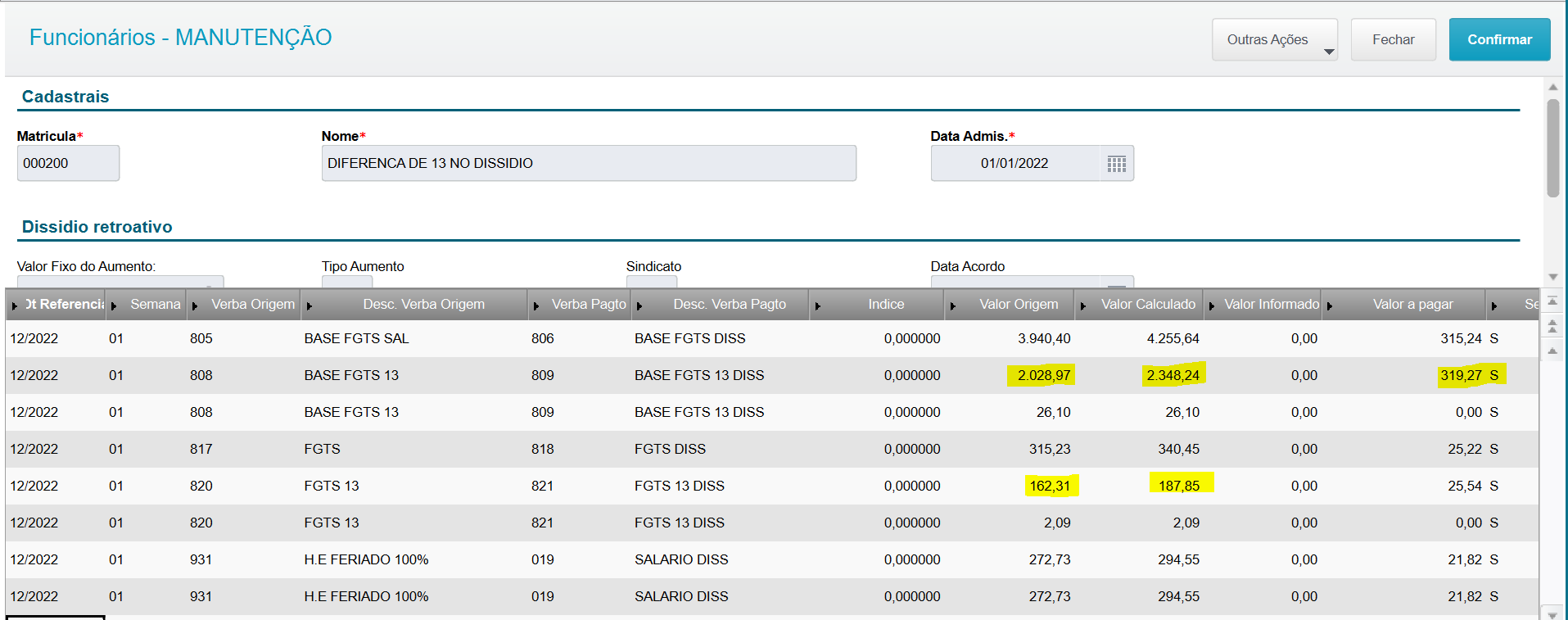Select the FGTS DISS row with 340,45

pos(771,449)
